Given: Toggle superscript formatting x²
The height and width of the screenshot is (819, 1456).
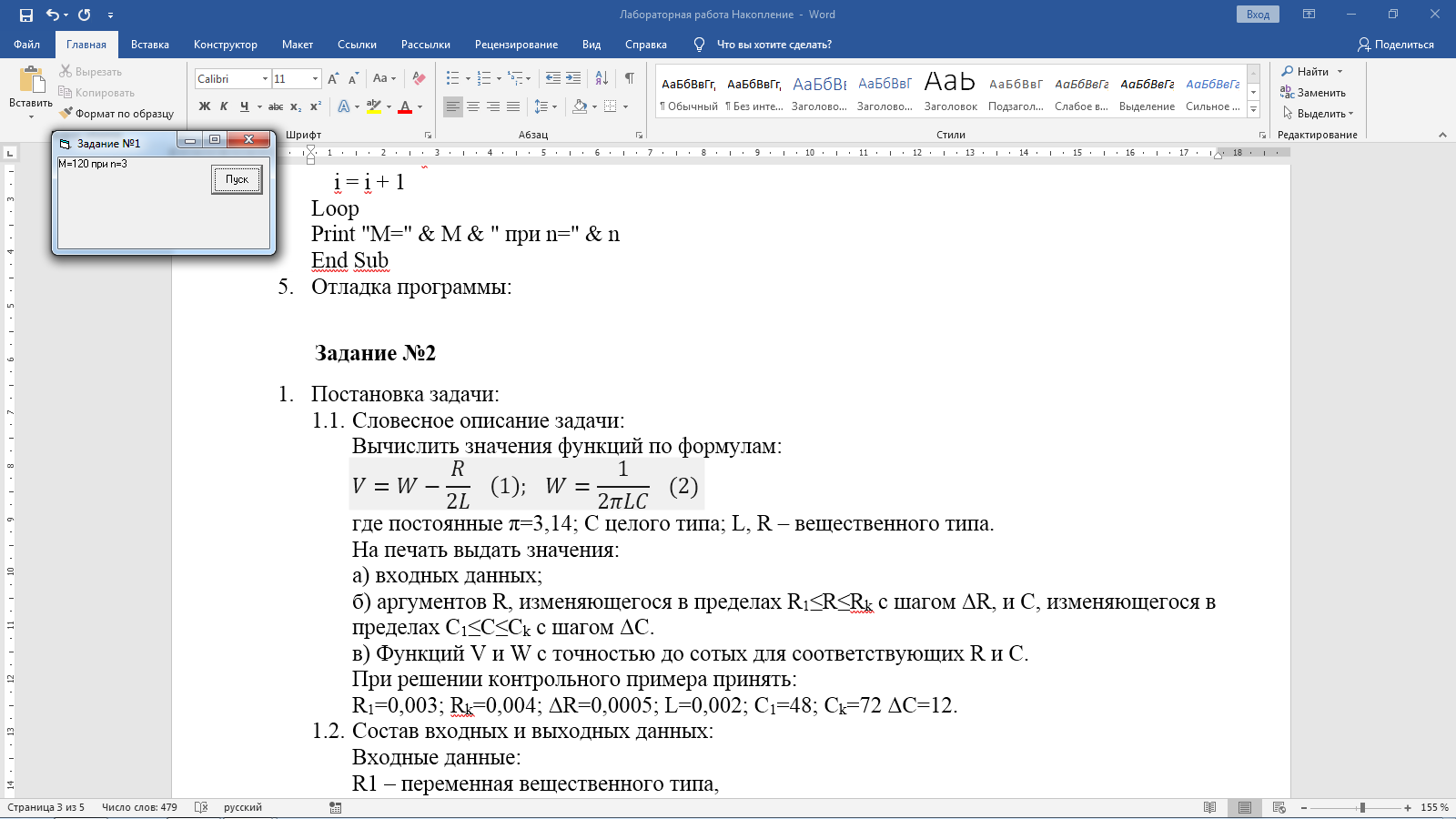Looking at the screenshot, I should click(316, 106).
